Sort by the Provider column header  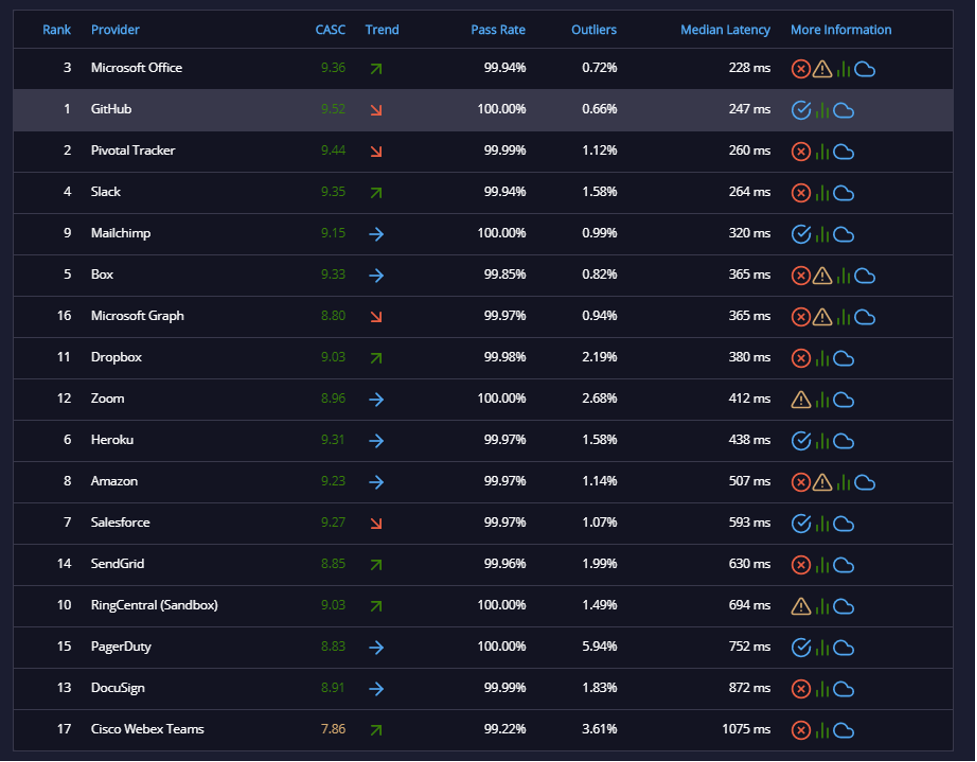point(115,30)
